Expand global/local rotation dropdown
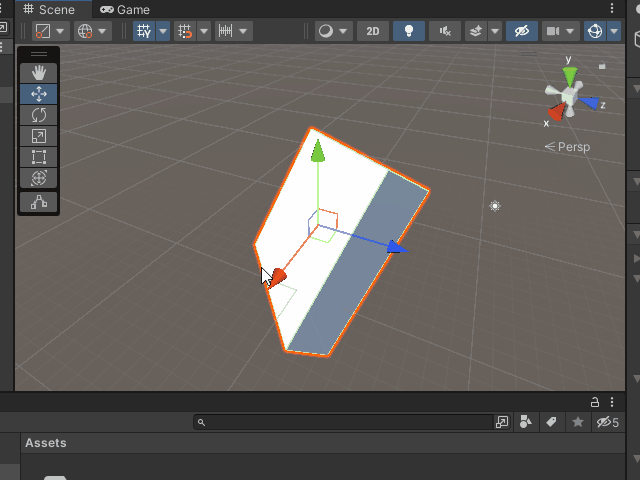 click(102, 31)
